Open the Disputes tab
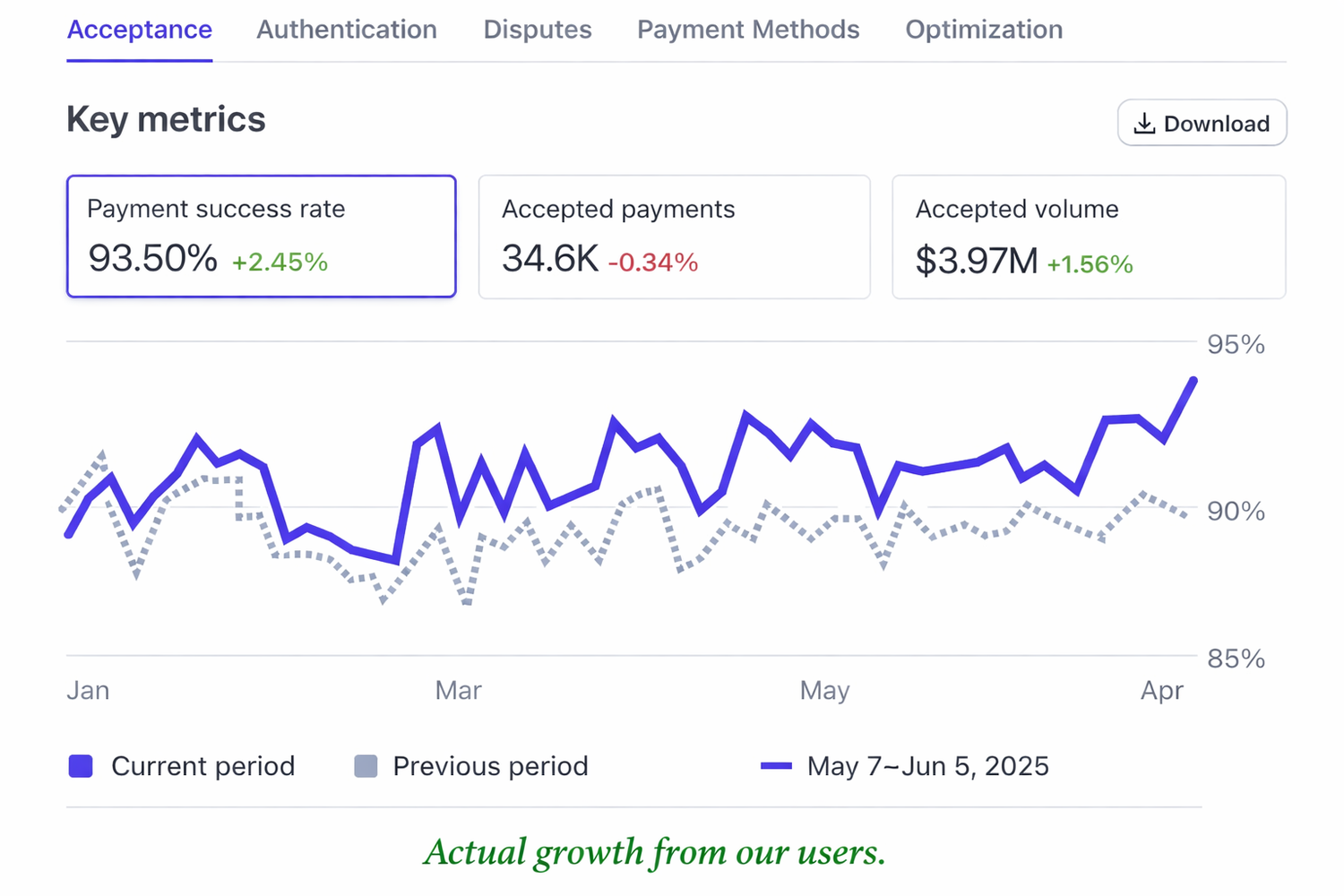Image resolution: width=1344 pixels, height=896 pixels. point(538,30)
